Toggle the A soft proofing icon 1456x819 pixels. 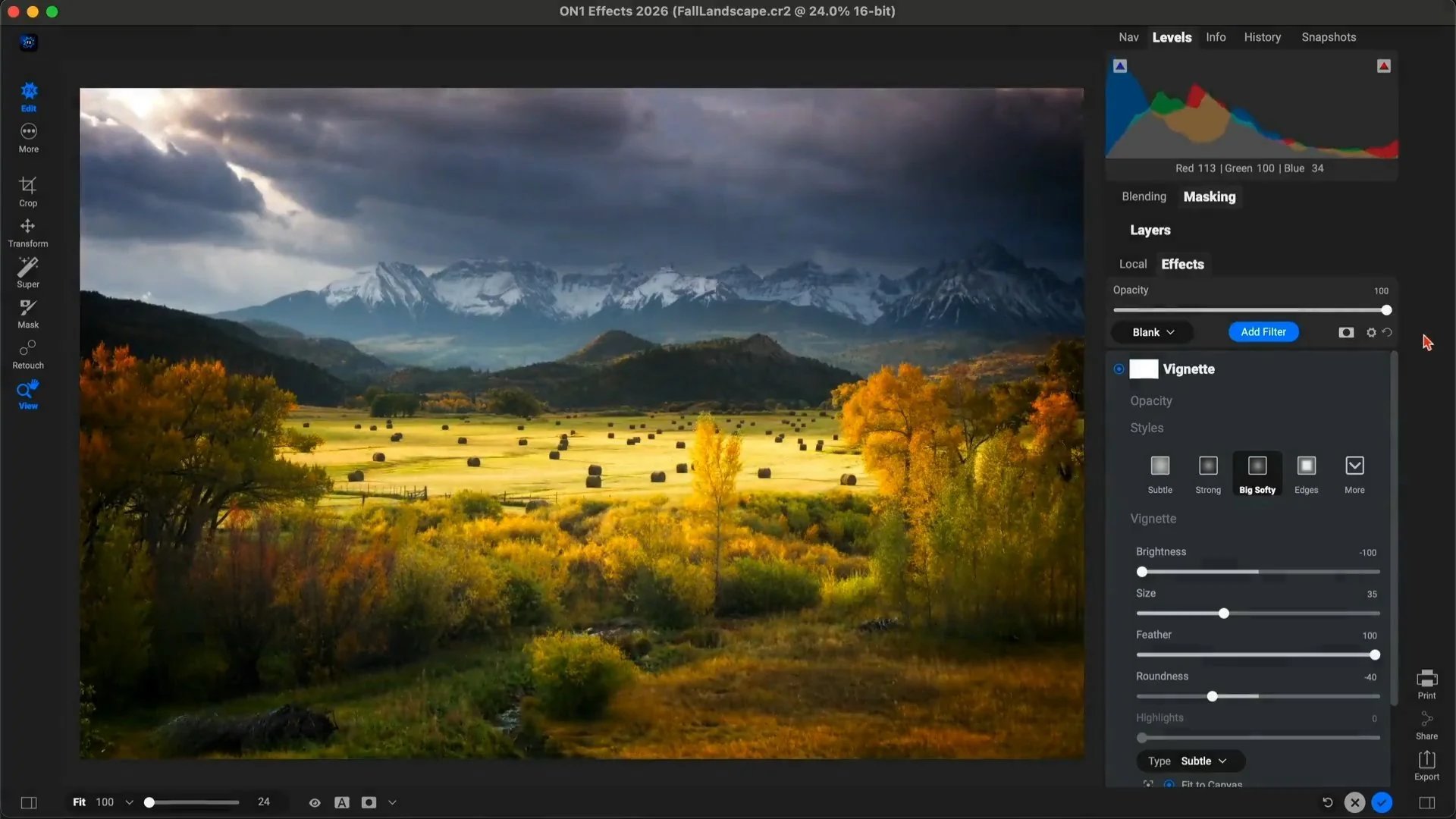(342, 802)
